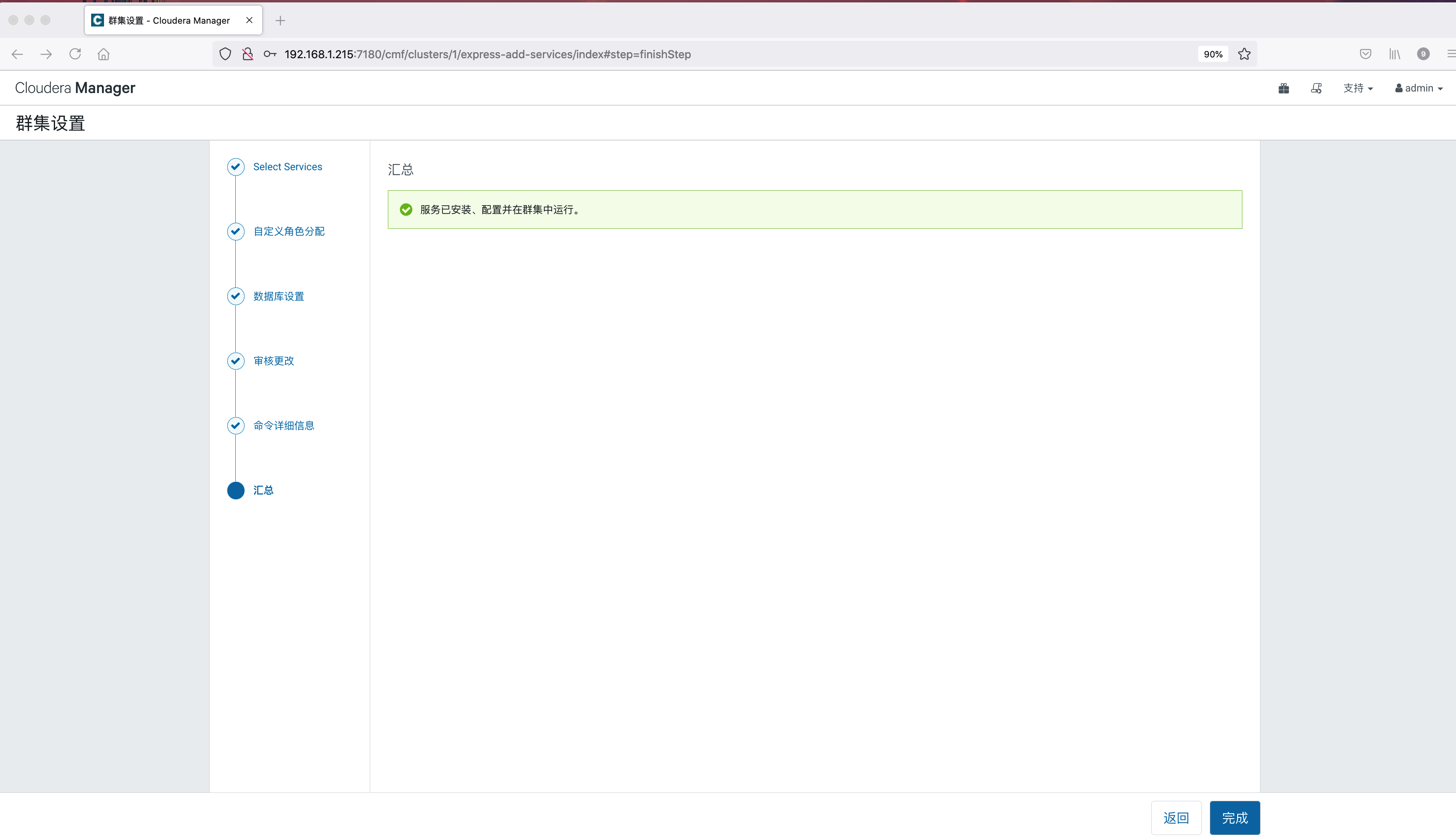Open the Pocket save icon
Viewport: 1456px width, 839px height.
(1365, 54)
